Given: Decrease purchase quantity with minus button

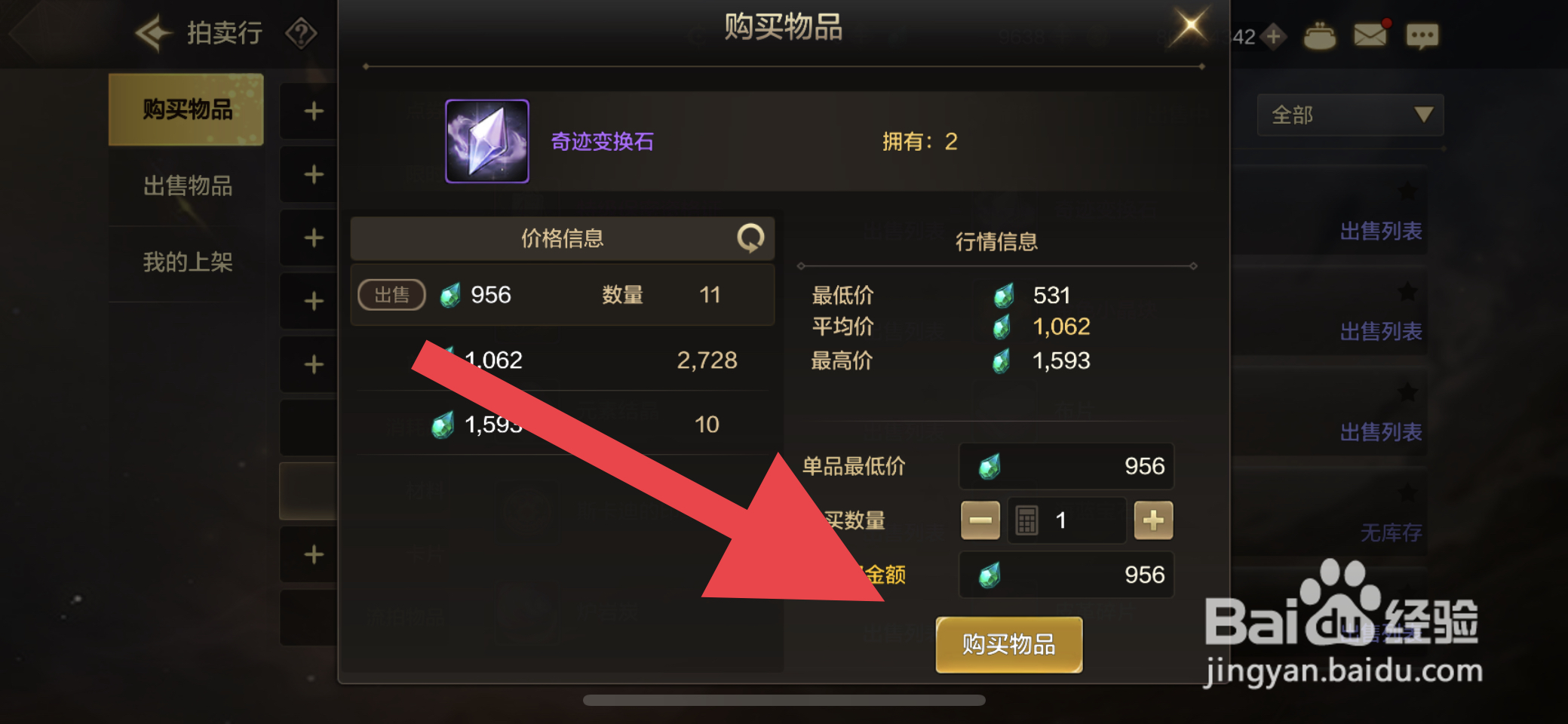Looking at the screenshot, I should [980, 520].
